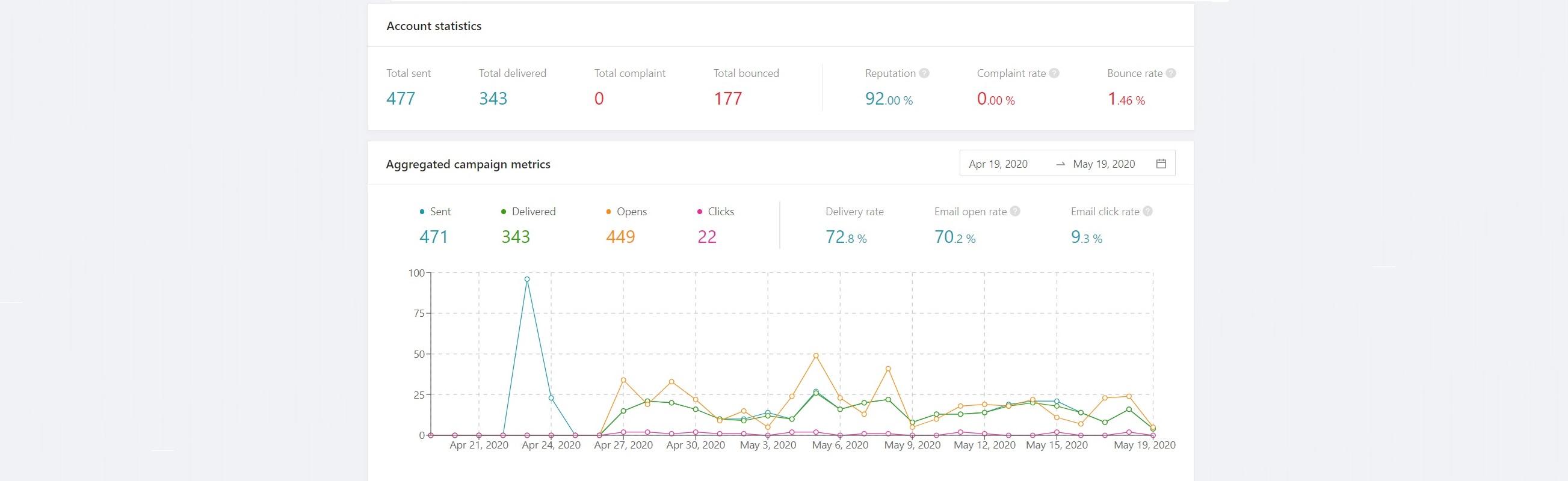Click the y-axis label 25
This screenshot has height=481, width=1568.
(419, 395)
